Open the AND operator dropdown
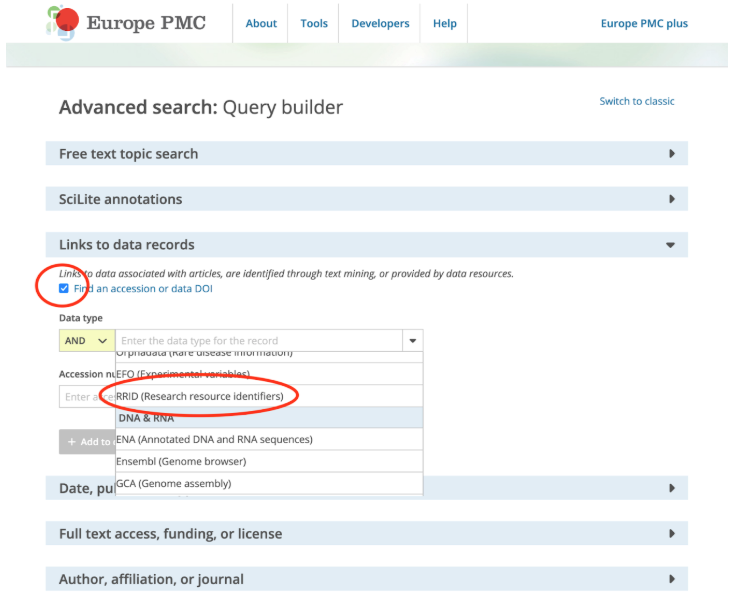The width and height of the screenshot is (729, 600). click(x=87, y=341)
